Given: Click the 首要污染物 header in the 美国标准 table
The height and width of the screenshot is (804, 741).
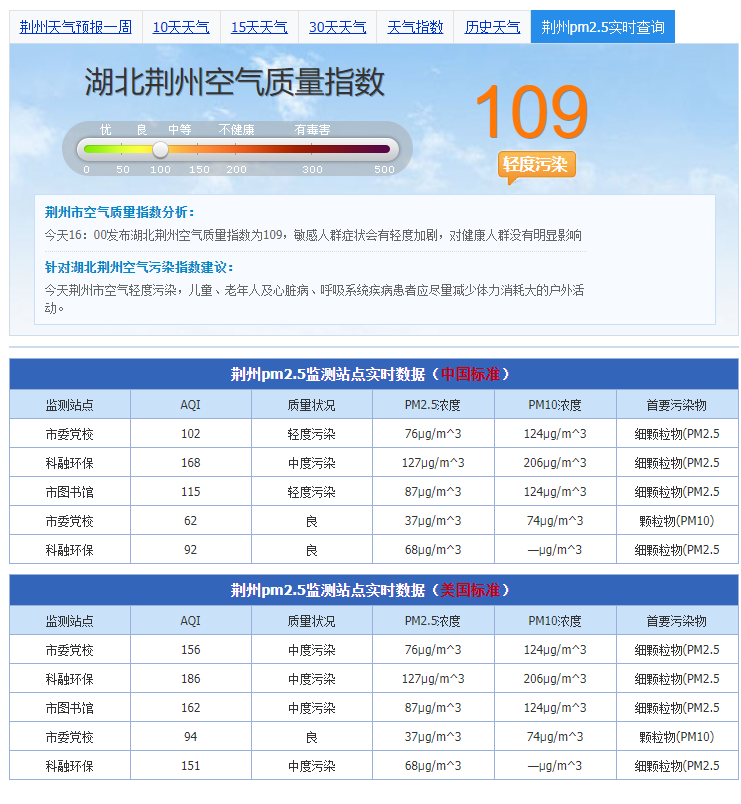Looking at the screenshot, I should [x=677, y=621].
